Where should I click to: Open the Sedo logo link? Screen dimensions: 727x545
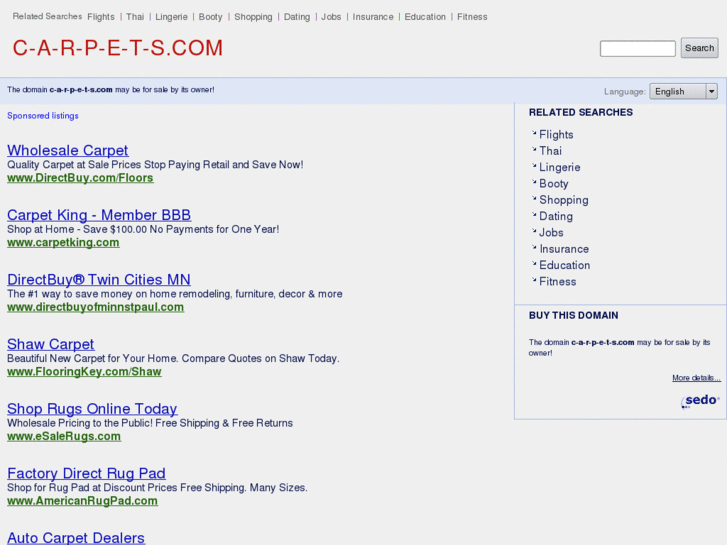click(700, 401)
